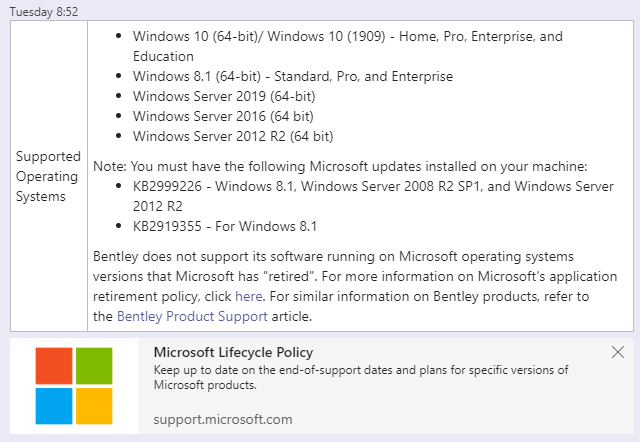Screen dimensions: 640x442
Task: Click the Supported Operating Systems row header
Action: click(48, 176)
